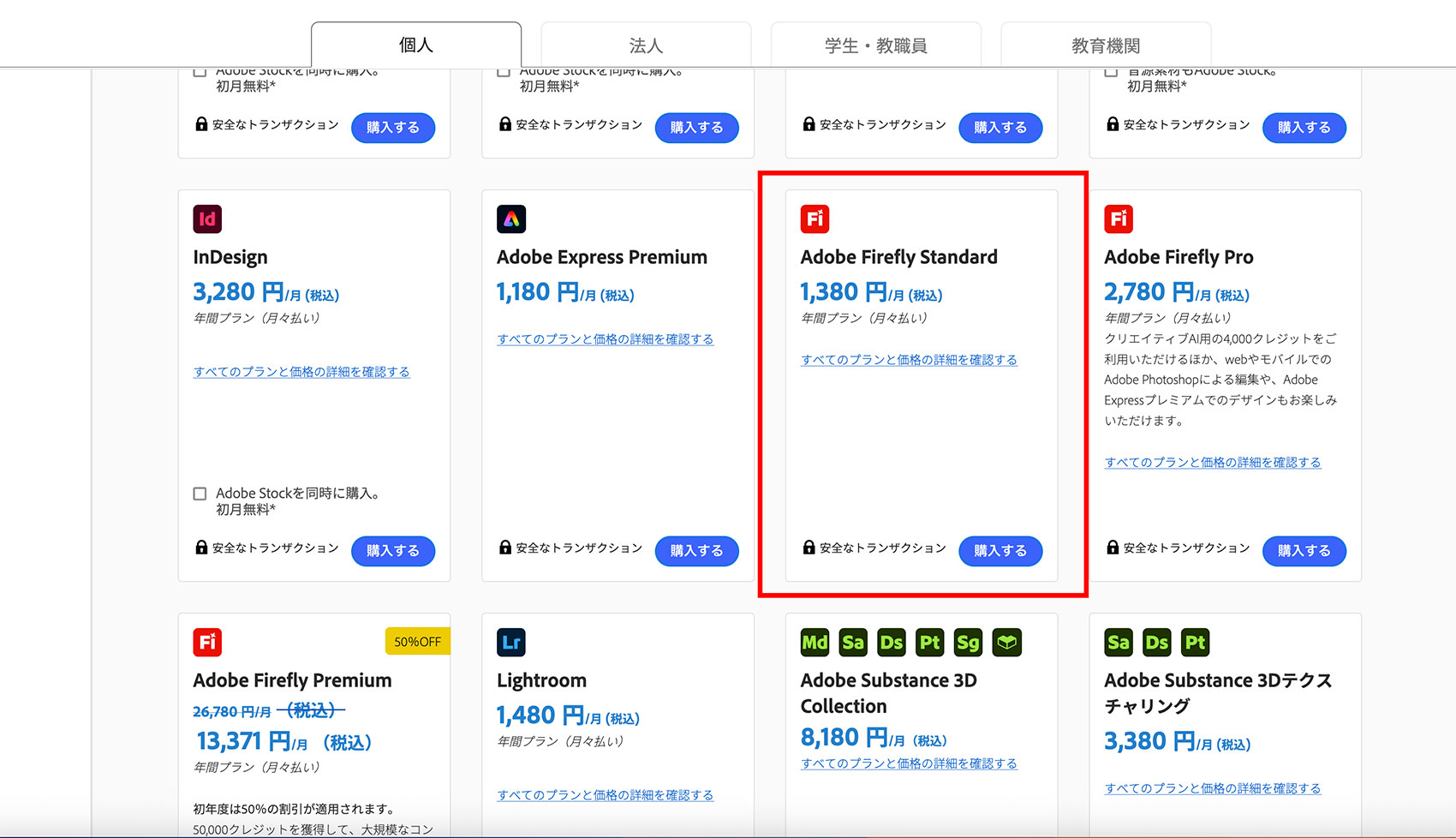The image size is (1456, 838).
Task: Open plan details link in Substance 3D Collection card
Action: pos(909,763)
